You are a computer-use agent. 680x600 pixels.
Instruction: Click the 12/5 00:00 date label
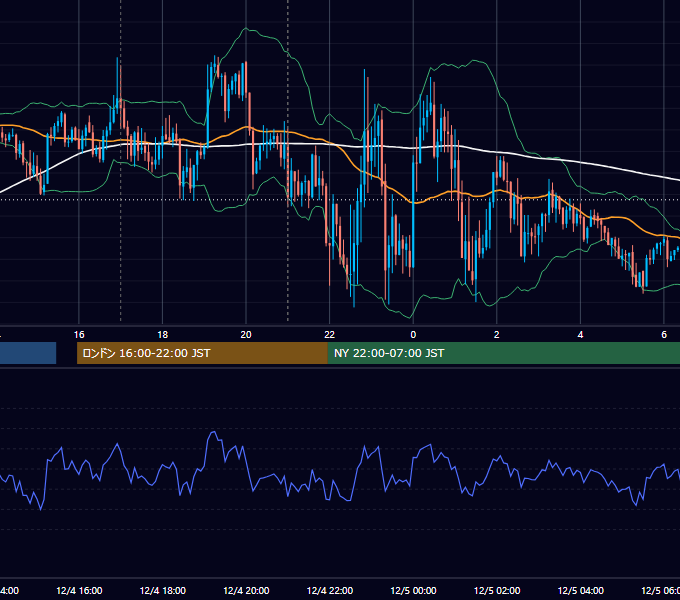pyautogui.click(x=413, y=591)
